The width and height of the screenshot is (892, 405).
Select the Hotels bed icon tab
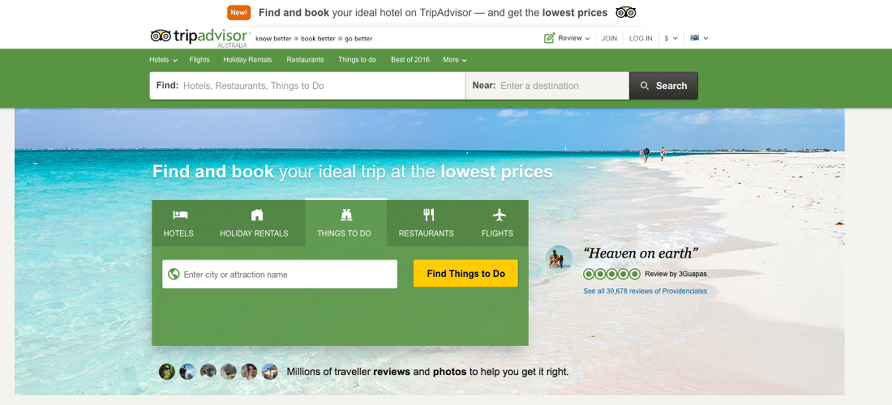(x=180, y=215)
